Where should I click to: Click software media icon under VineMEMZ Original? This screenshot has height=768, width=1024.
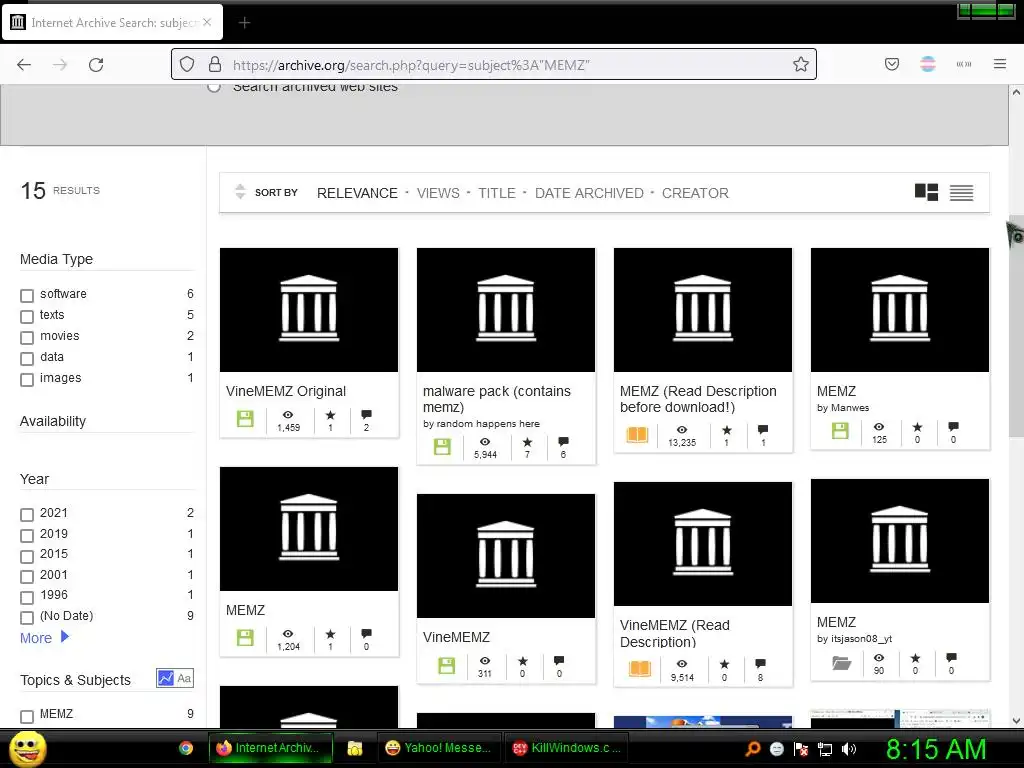pos(245,419)
